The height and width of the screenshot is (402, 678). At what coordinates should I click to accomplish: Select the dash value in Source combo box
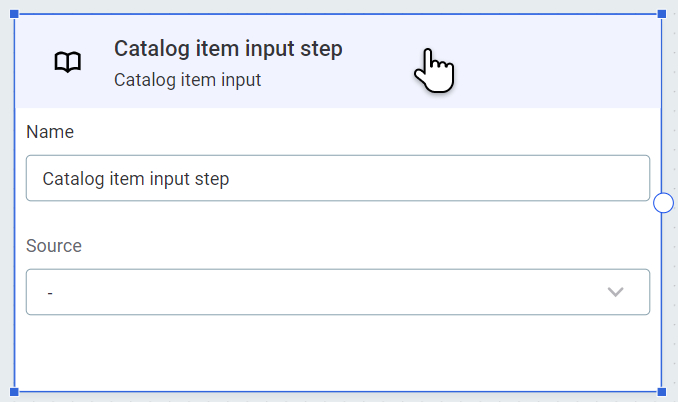[x=50, y=292]
